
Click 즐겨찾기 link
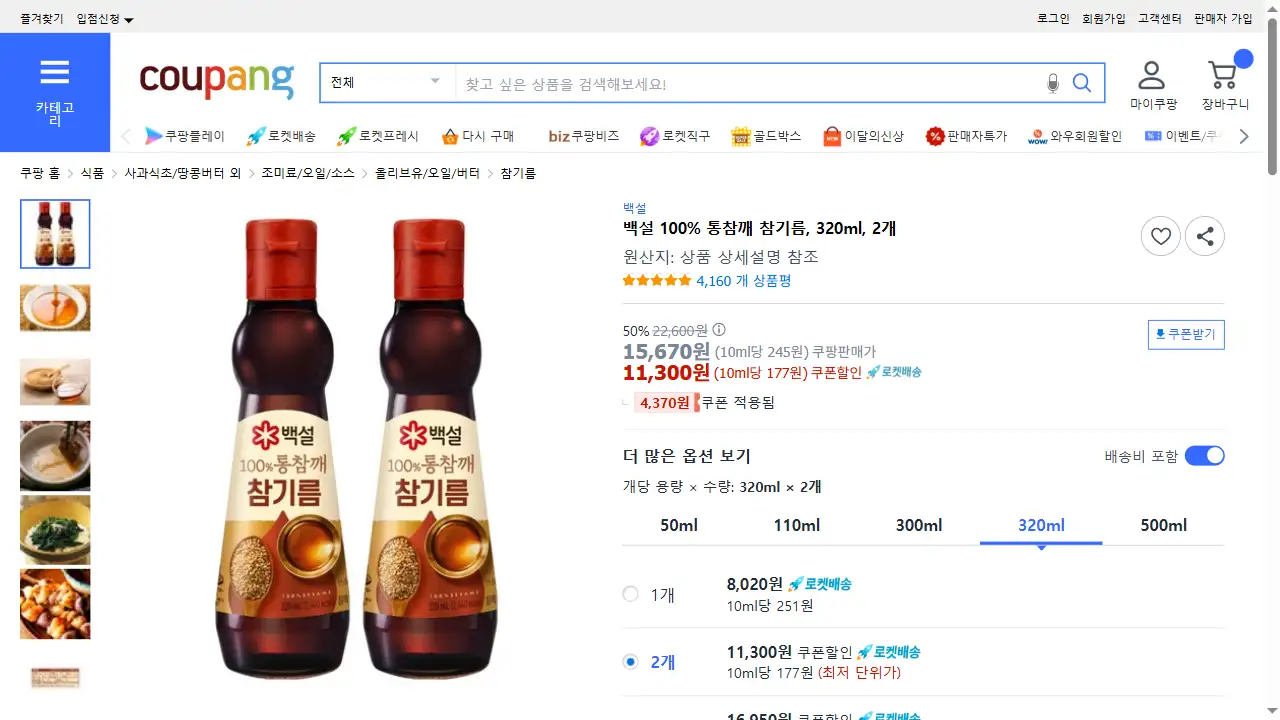tap(42, 19)
